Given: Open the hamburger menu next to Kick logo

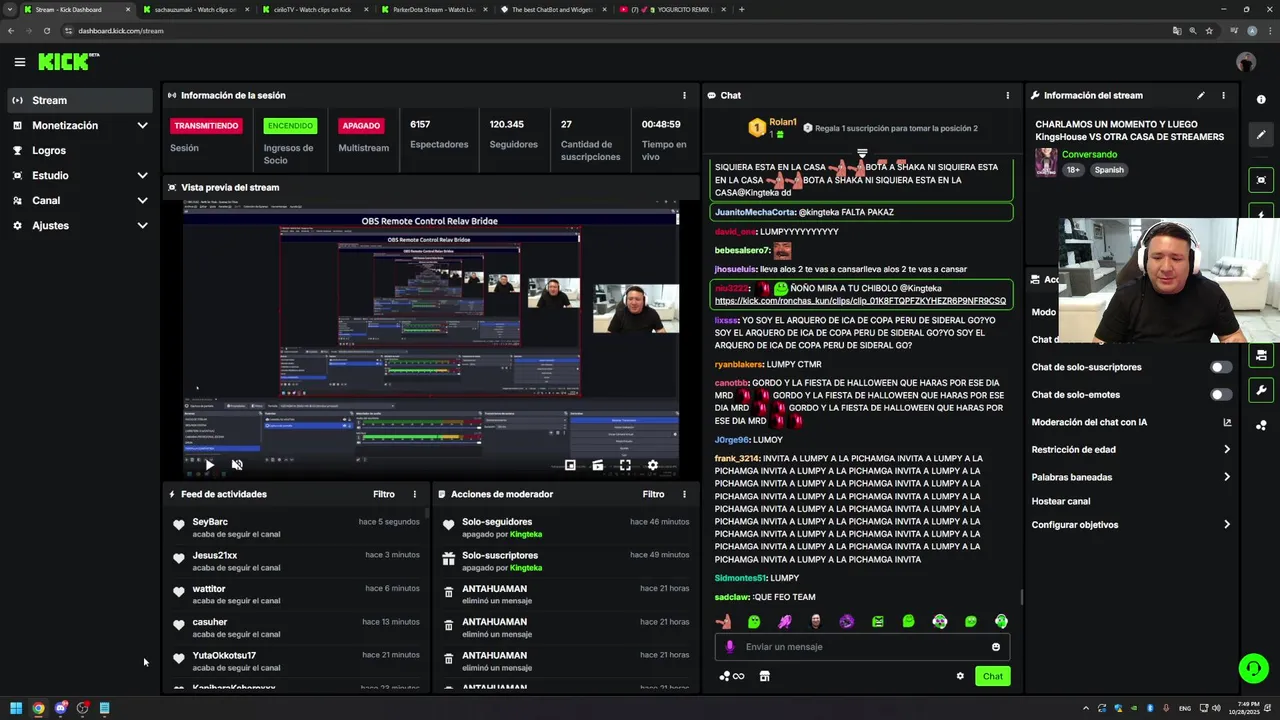Looking at the screenshot, I should (x=19, y=62).
